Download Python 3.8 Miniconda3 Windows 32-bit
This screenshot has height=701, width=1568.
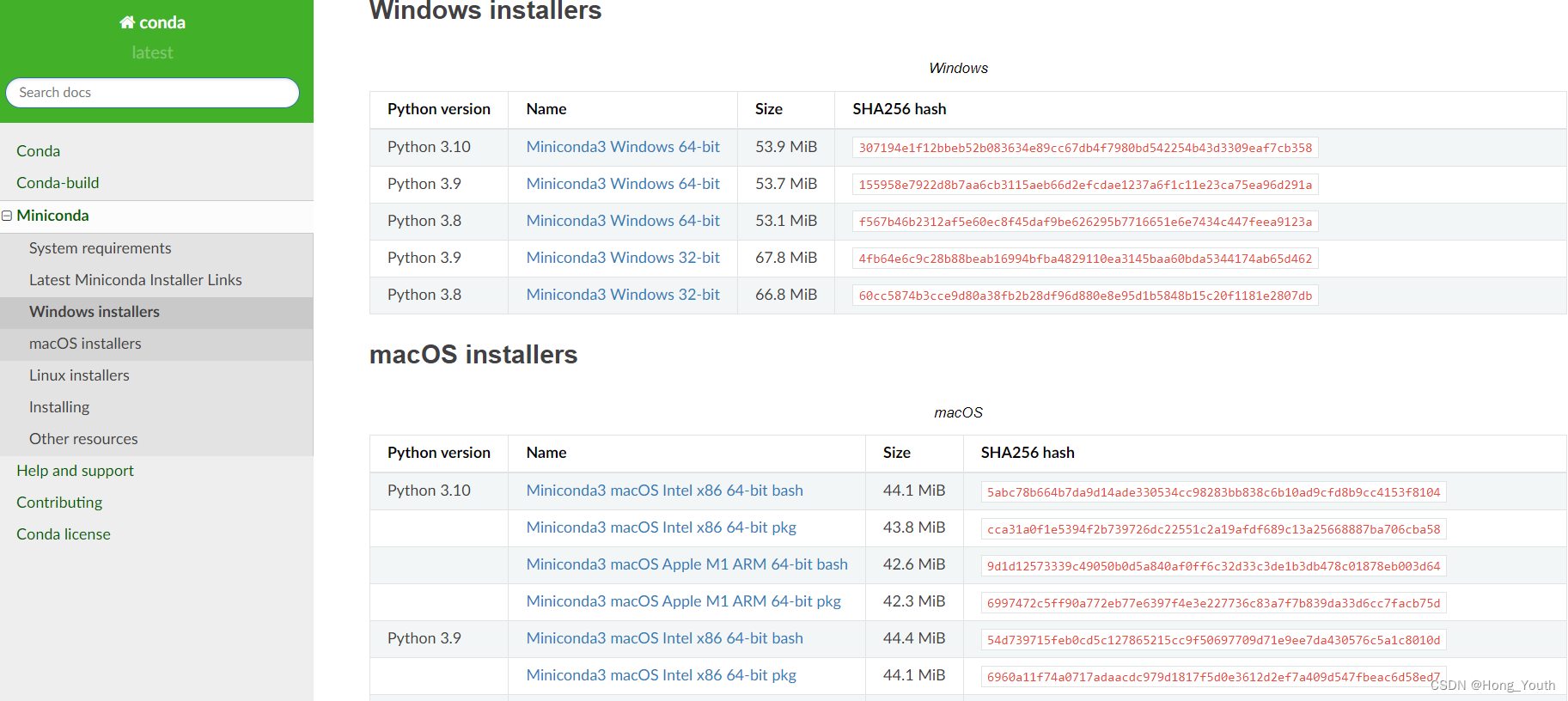tap(623, 295)
